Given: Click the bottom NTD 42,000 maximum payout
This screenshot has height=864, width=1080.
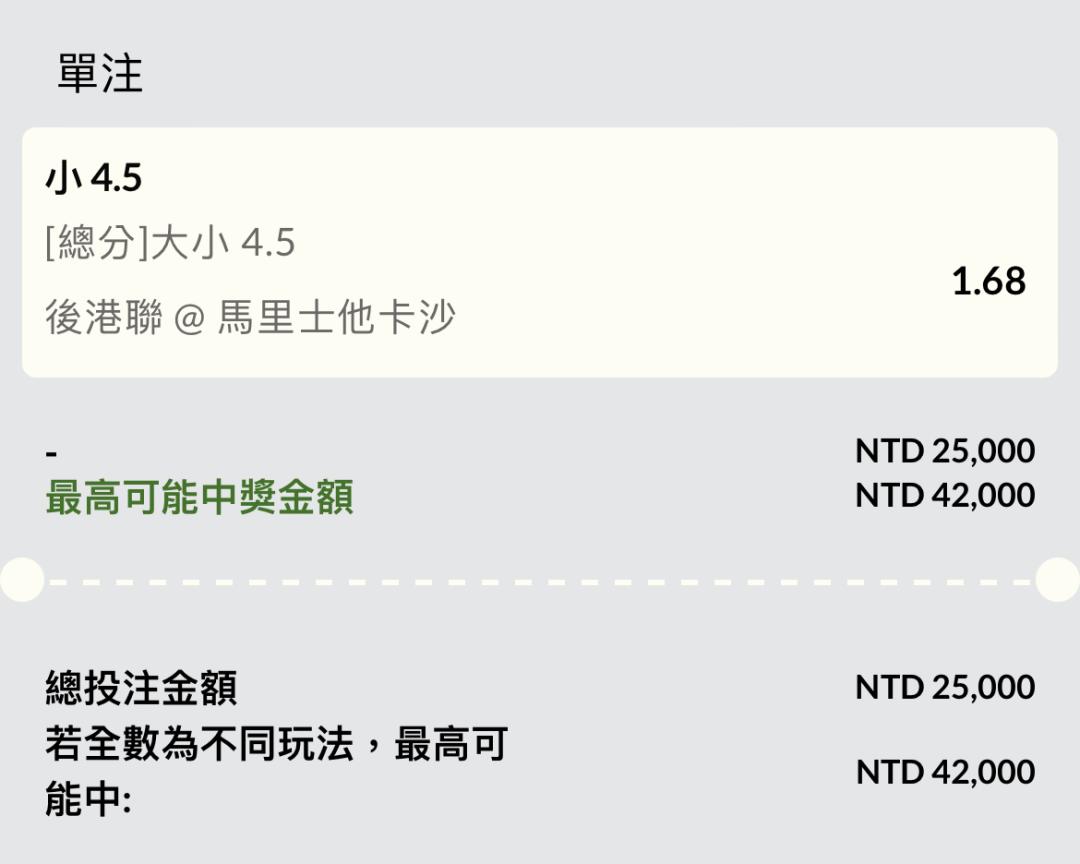Looking at the screenshot, I should pyautogui.click(x=945, y=772).
